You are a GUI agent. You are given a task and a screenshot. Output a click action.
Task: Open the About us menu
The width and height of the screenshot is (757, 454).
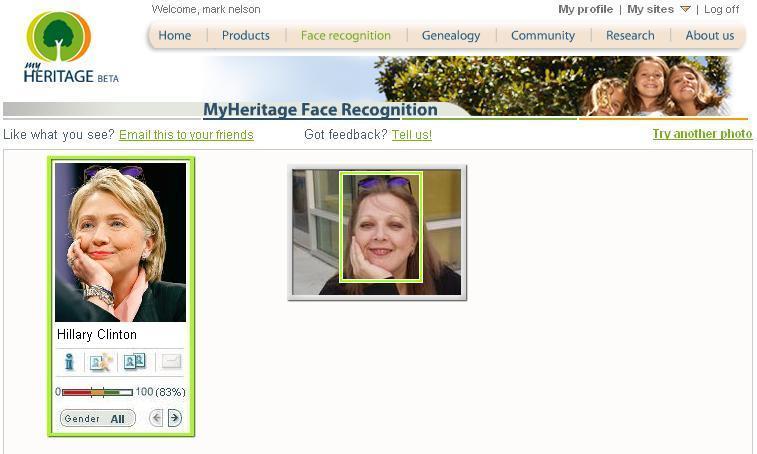coord(710,35)
